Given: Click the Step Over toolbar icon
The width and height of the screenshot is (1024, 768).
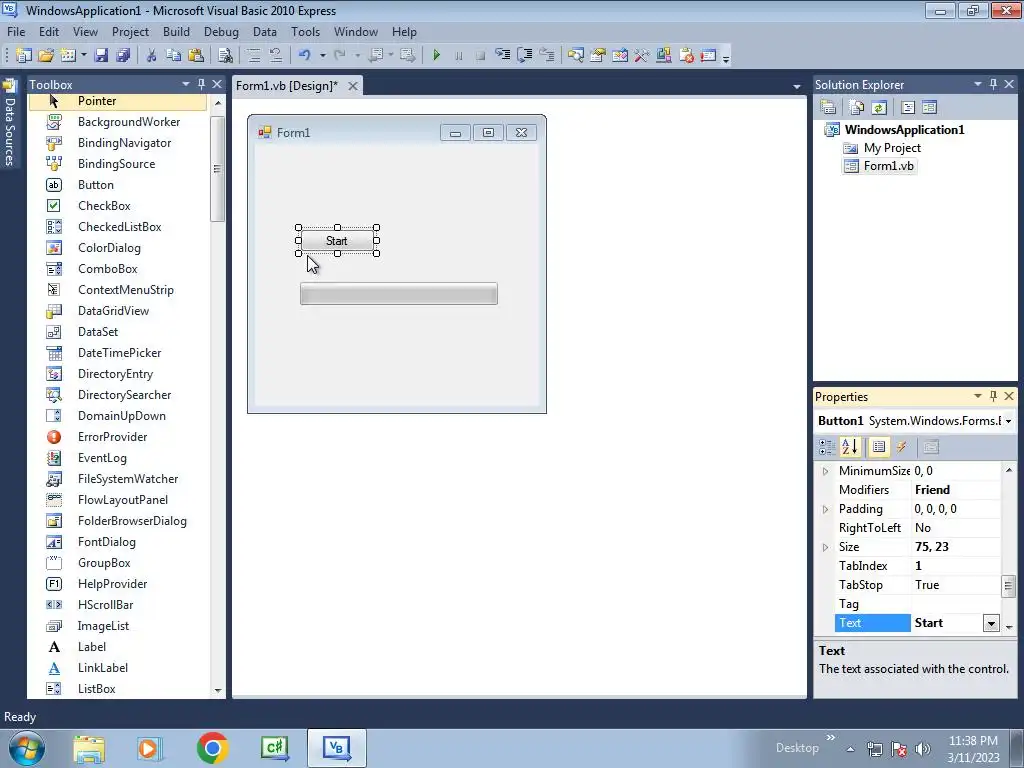Looking at the screenshot, I should tap(524, 56).
